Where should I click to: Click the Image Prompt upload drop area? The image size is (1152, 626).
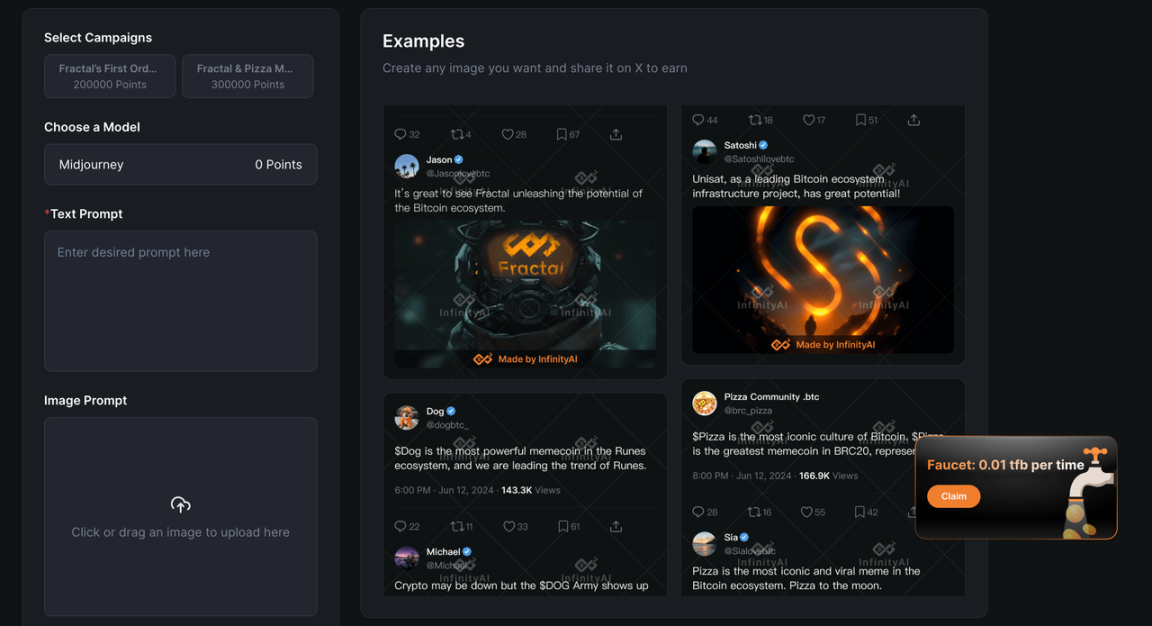tap(180, 540)
